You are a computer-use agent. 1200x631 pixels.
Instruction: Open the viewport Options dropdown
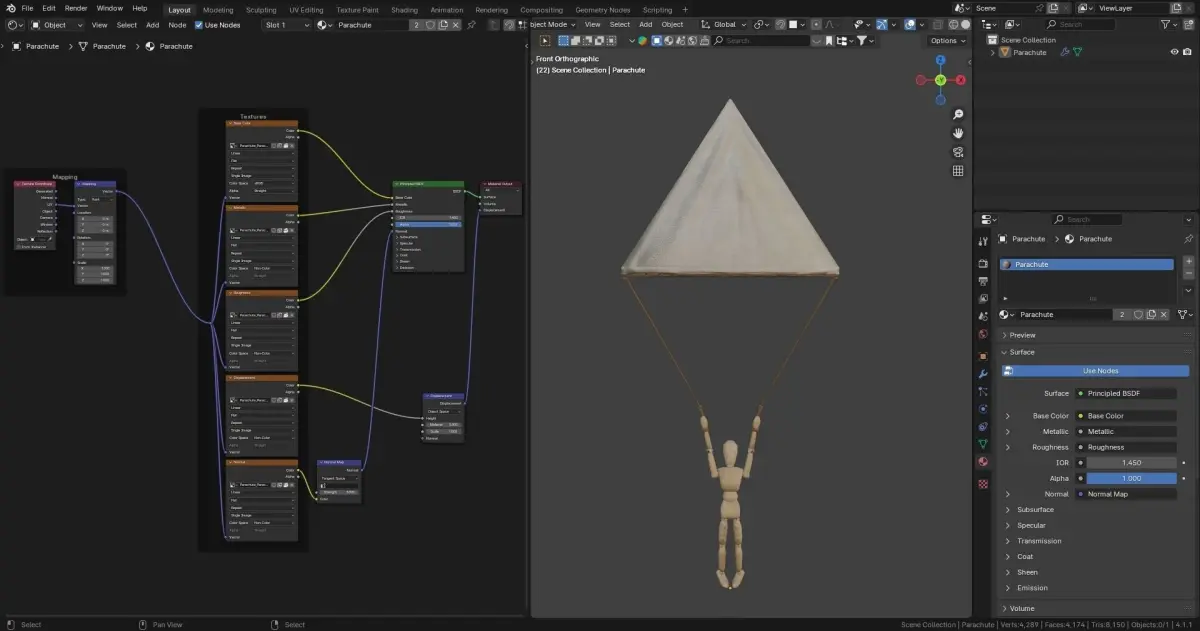tap(946, 40)
